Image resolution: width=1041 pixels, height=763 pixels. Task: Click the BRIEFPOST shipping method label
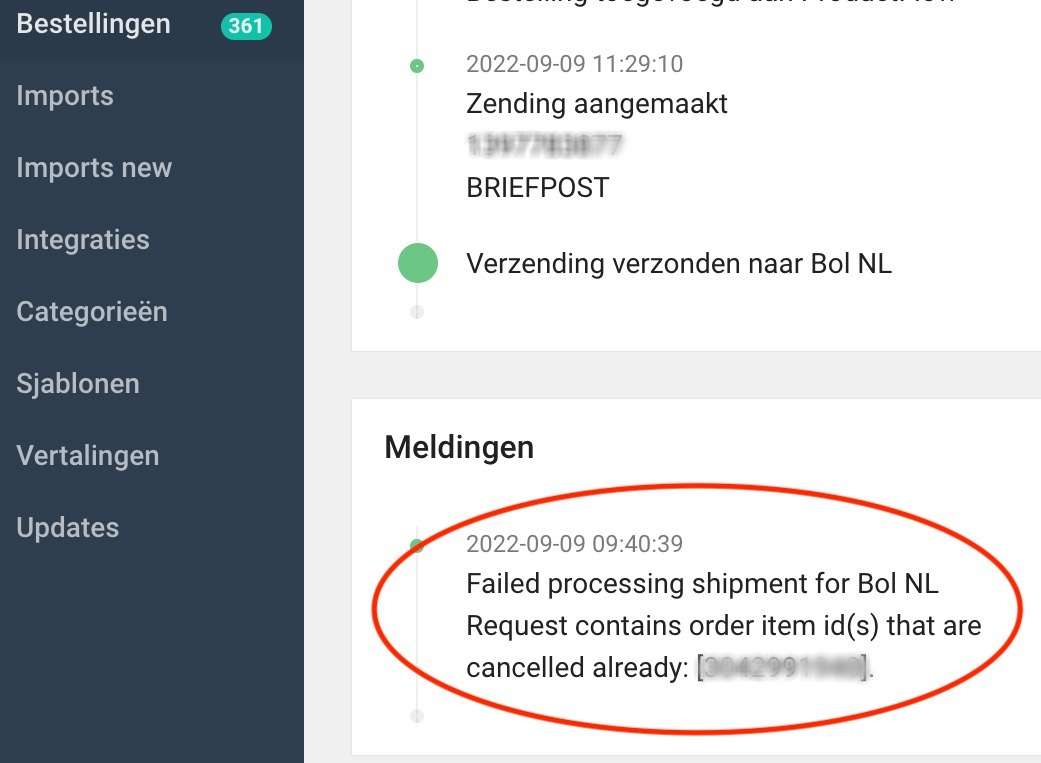(x=537, y=187)
